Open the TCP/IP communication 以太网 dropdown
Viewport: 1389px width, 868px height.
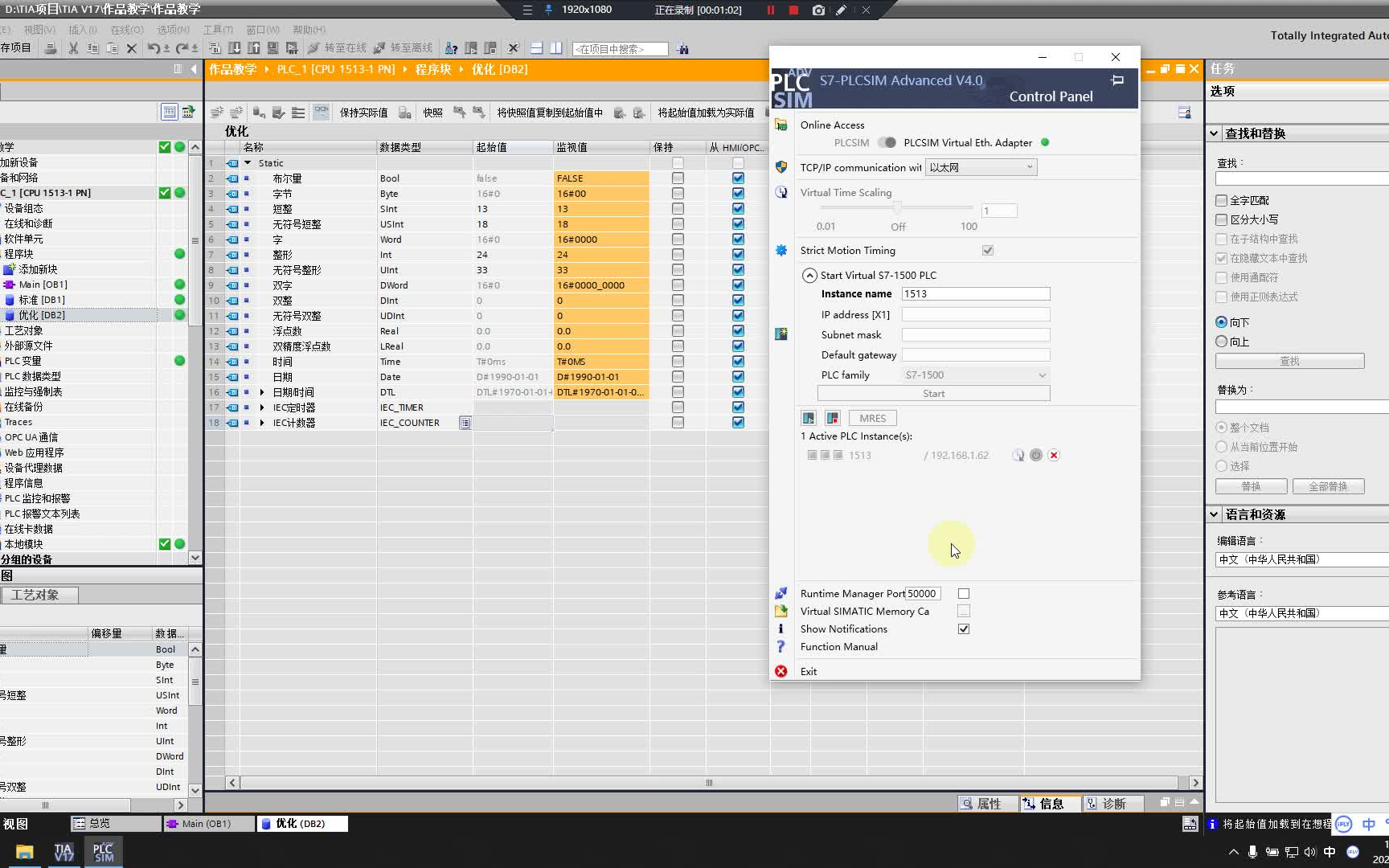click(981, 167)
